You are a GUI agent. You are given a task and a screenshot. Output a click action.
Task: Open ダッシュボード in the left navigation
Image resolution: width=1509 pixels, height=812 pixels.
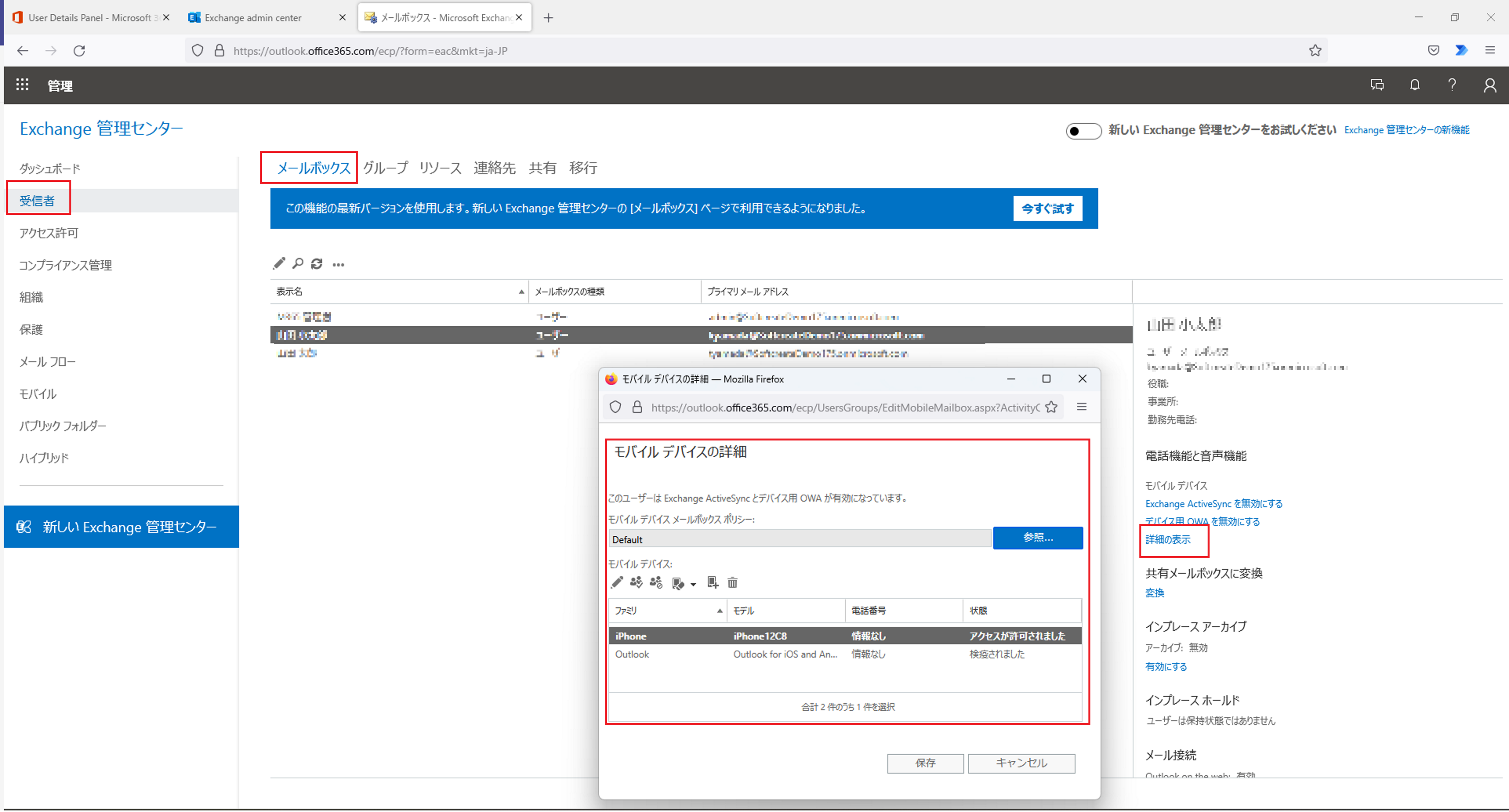[x=50, y=169]
